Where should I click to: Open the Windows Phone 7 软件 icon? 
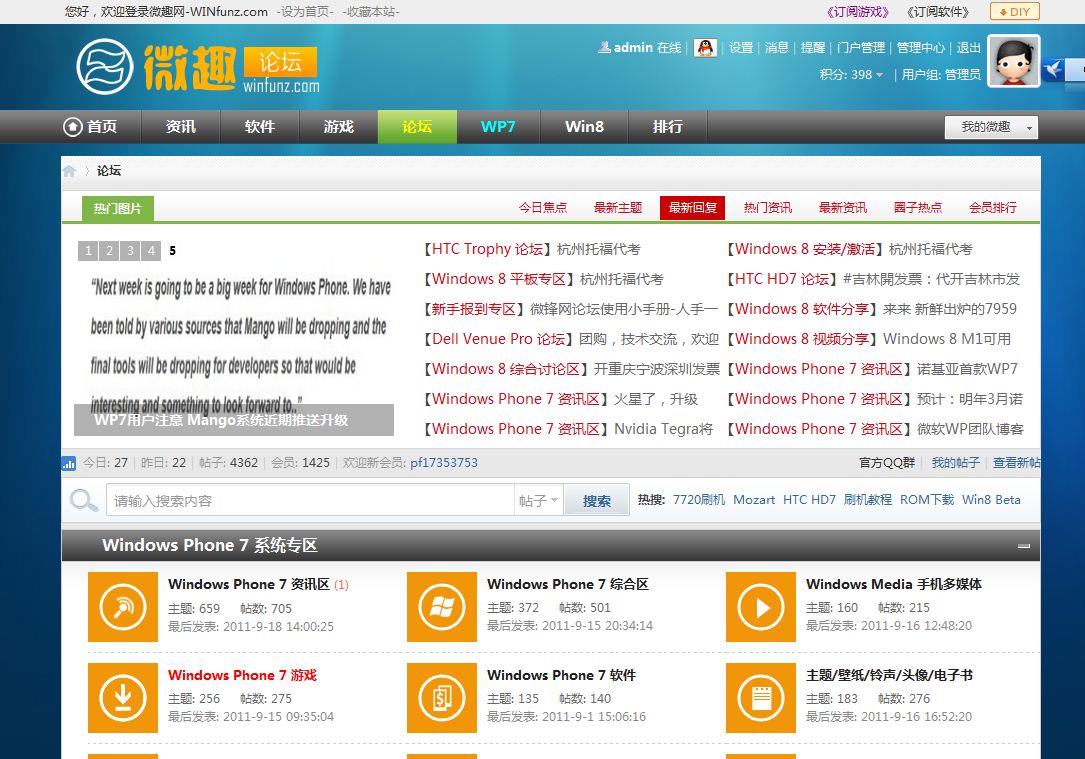click(441, 697)
